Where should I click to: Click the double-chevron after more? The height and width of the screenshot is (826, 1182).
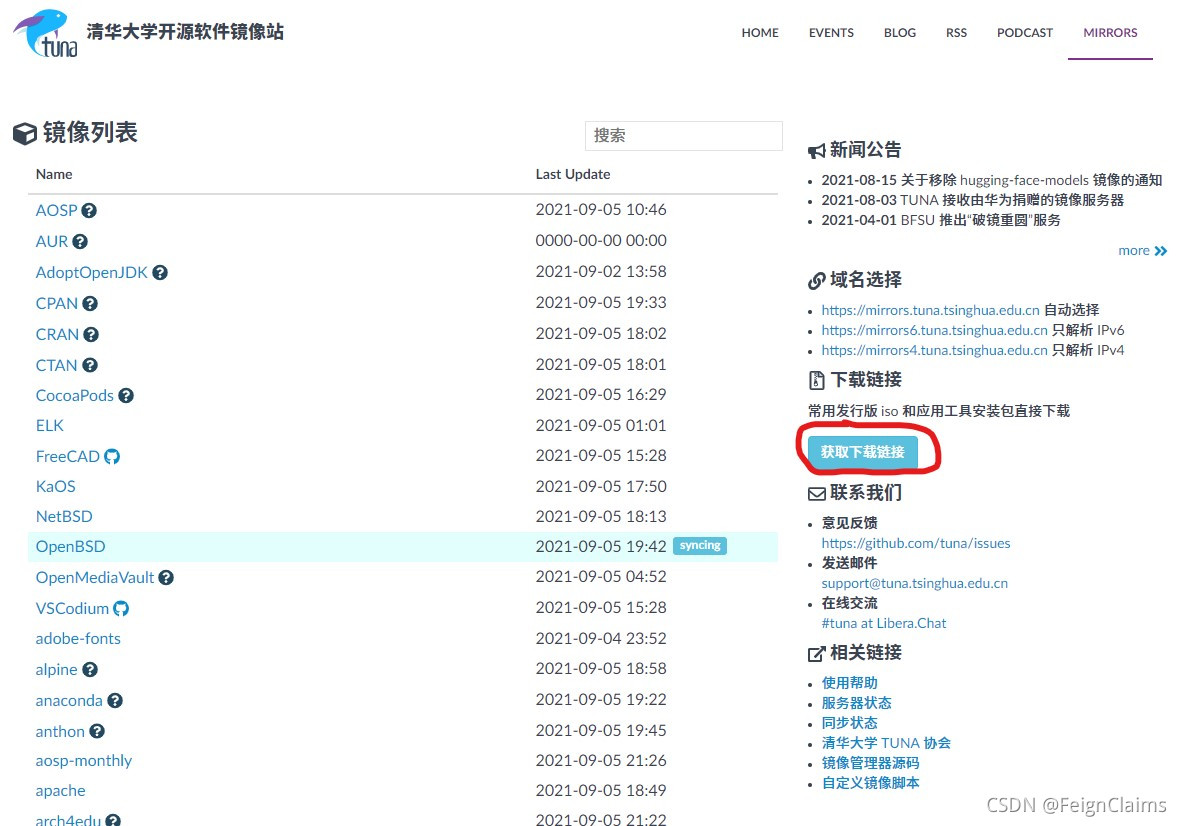click(1161, 251)
